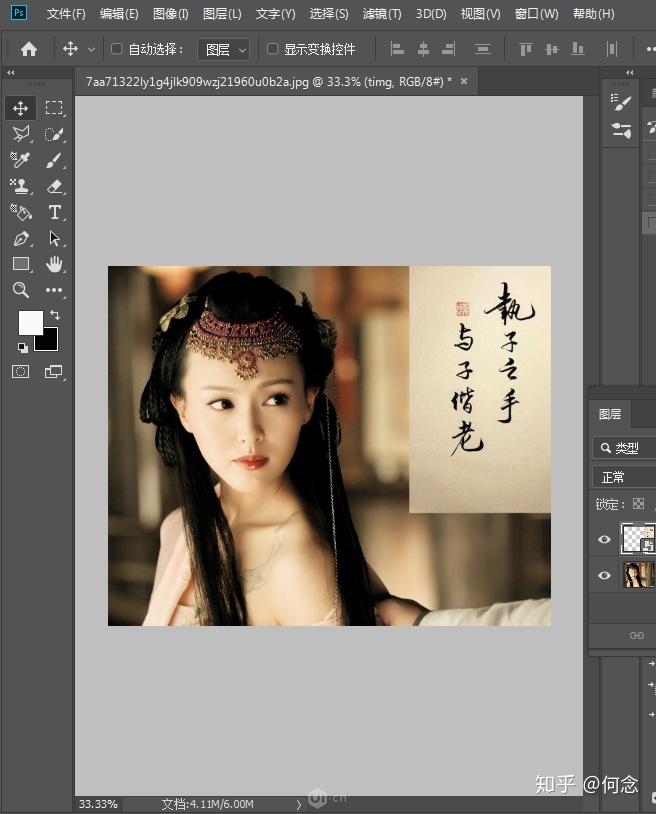The image size is (656, 814).
Task: Enable the 显示变换控件 checkbox
Action: coord(272,49)
